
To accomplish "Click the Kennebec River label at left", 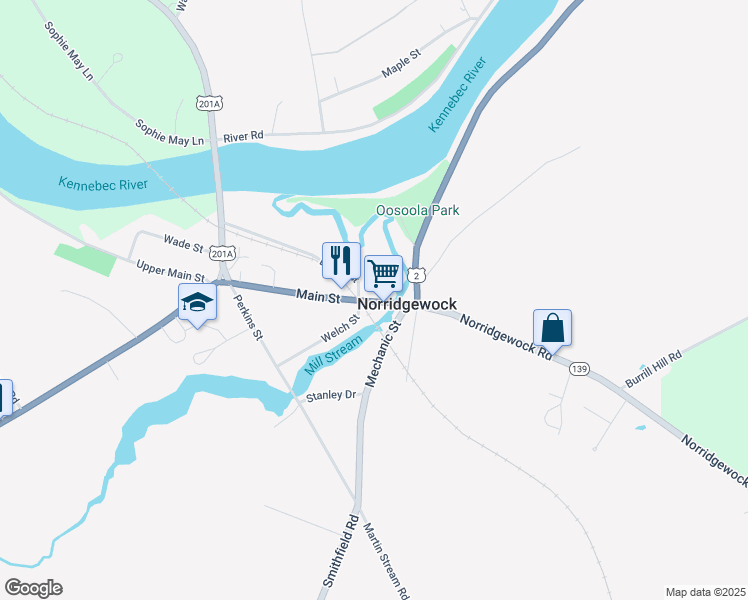I will 103,184.
